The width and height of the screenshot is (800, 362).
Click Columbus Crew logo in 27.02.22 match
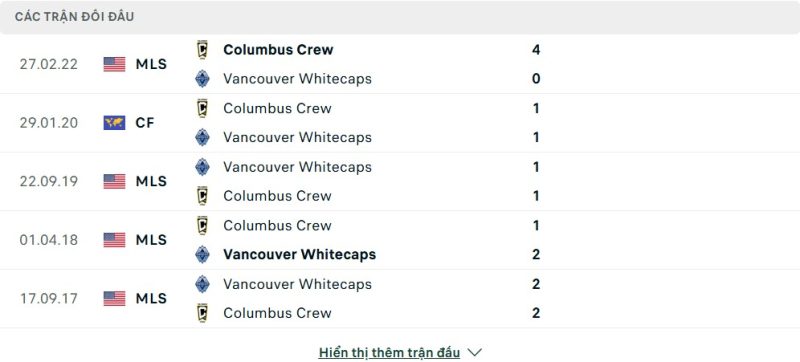pyautogui.click(x=203, y=50)
